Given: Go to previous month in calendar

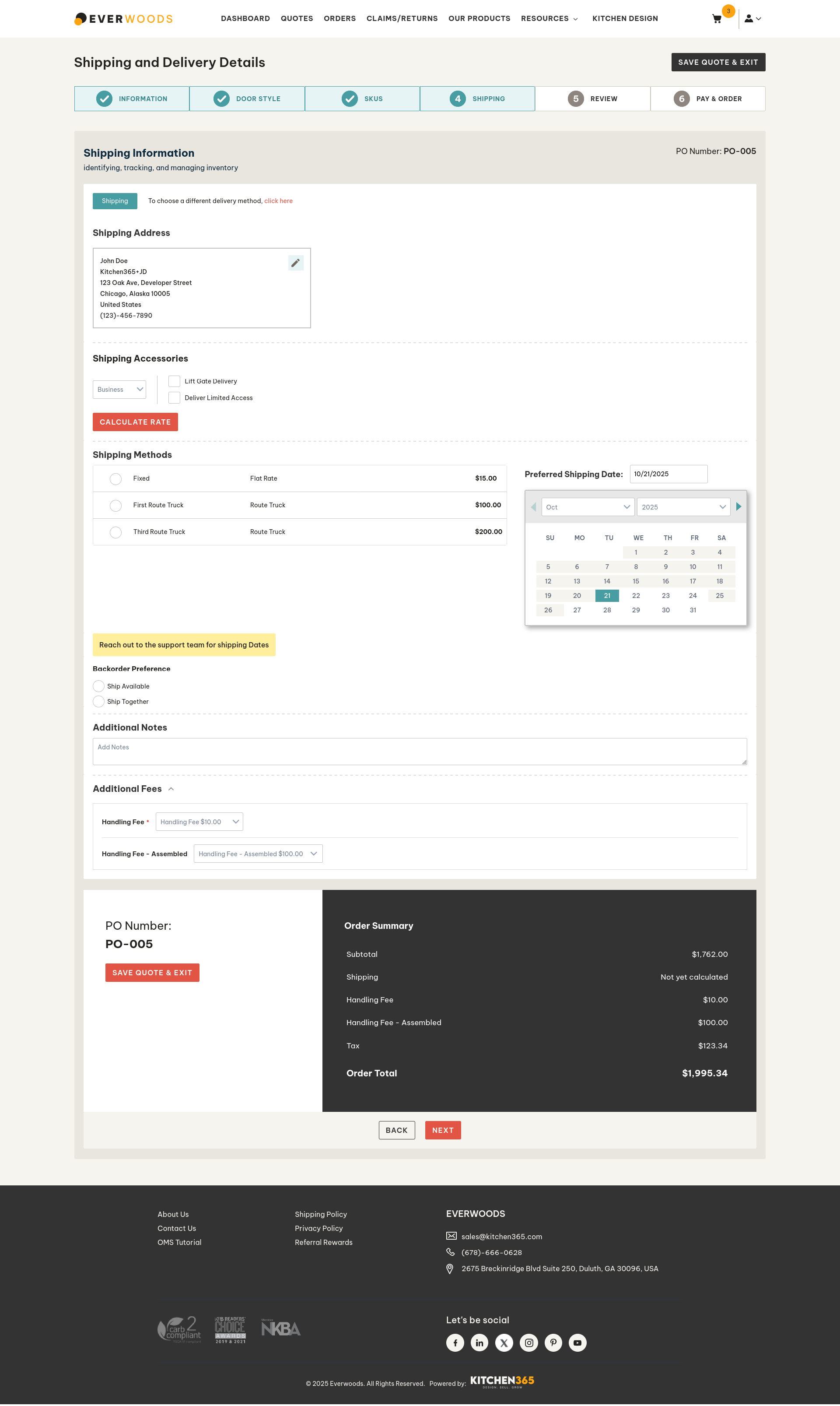Looking at the screenshot, I should tap(533, 507).
